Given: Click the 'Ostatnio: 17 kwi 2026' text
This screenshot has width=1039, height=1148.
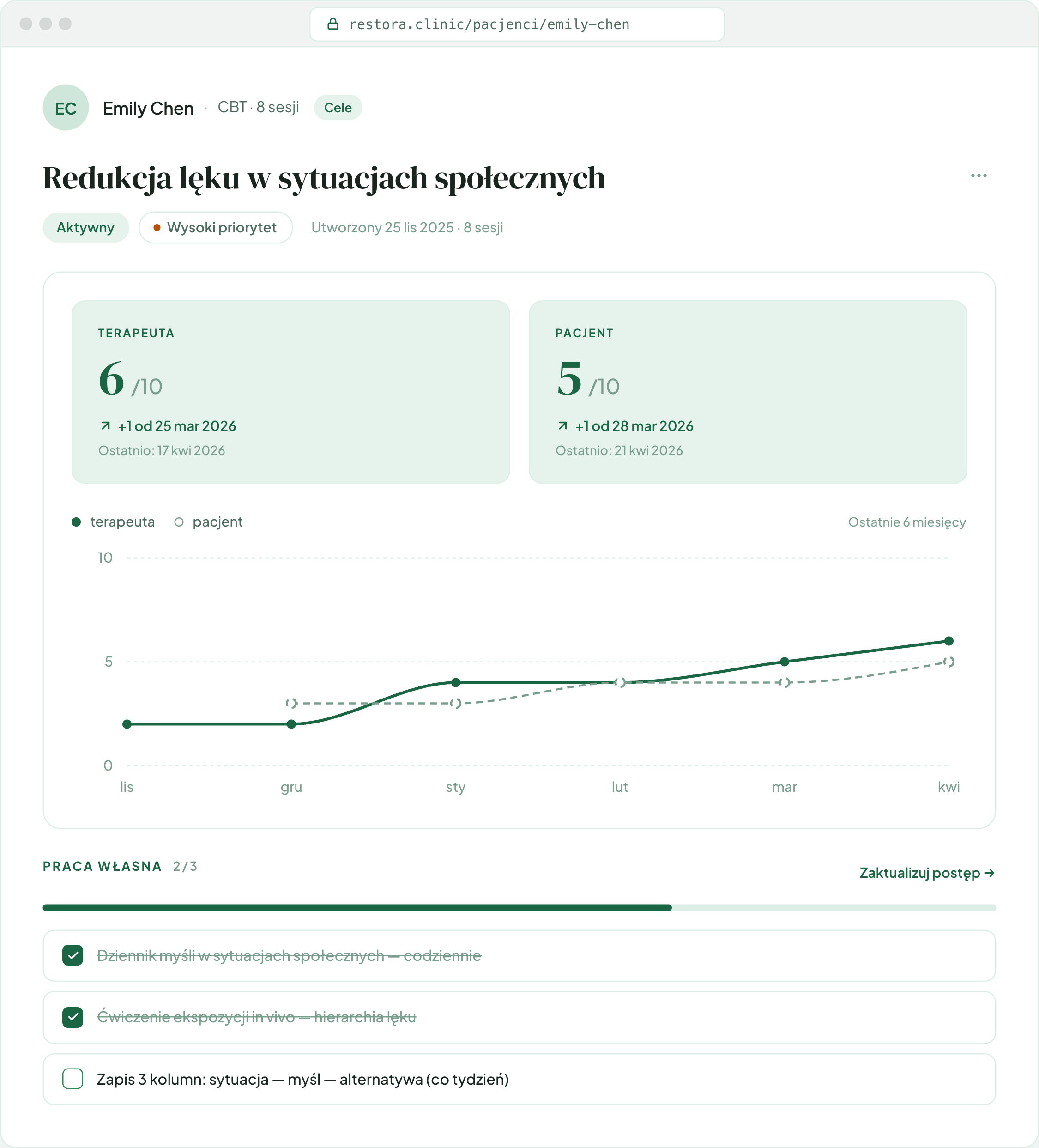Looking at the screenshot, I should 162,450.
